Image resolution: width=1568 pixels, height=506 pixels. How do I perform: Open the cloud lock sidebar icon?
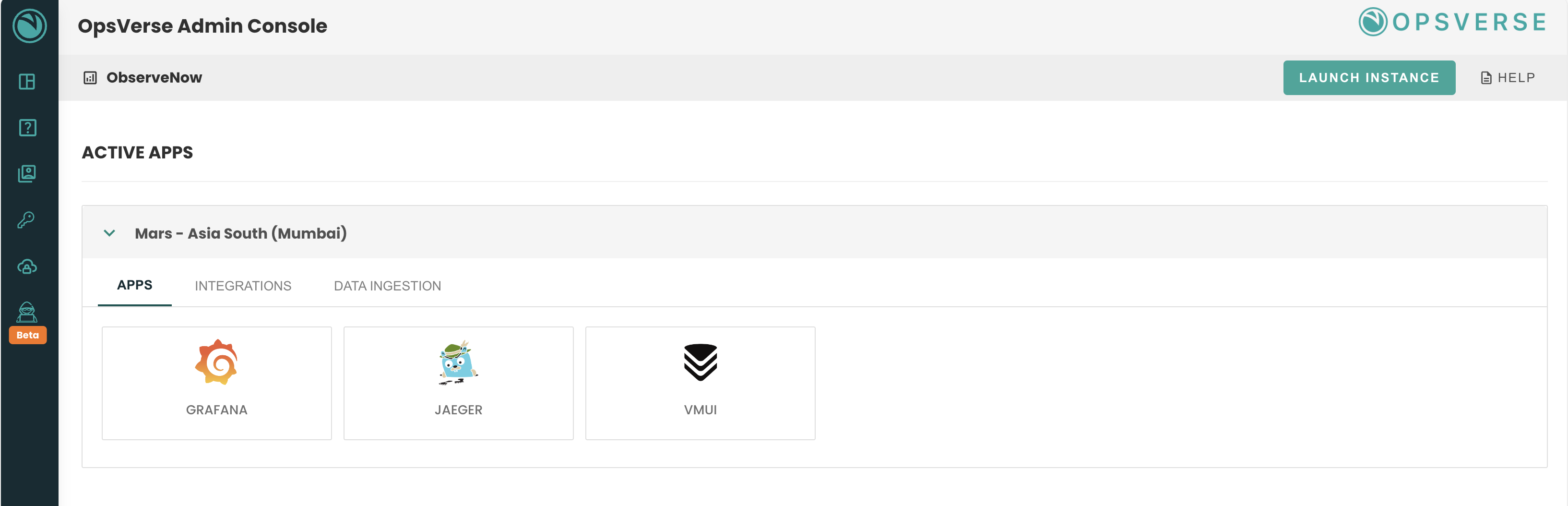pyautogui.click(x=27, y=267)
